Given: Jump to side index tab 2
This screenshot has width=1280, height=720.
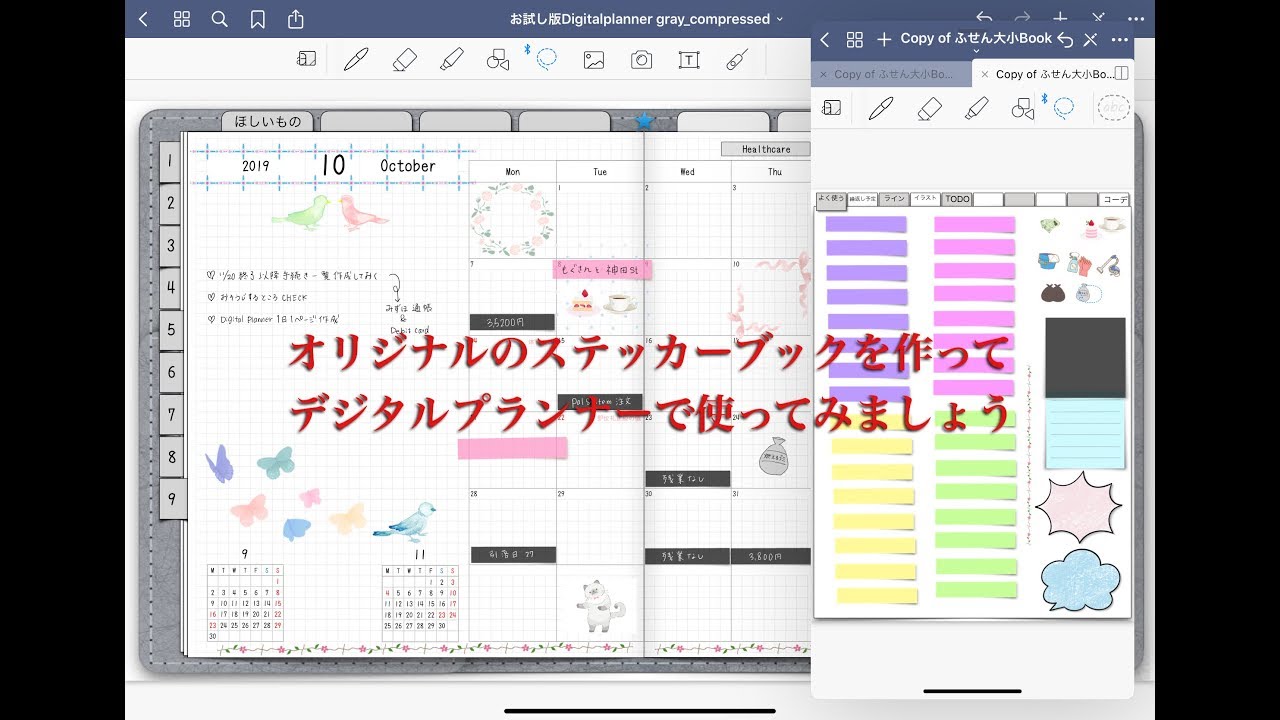Looking at the screenshot, I should point(170,203).
